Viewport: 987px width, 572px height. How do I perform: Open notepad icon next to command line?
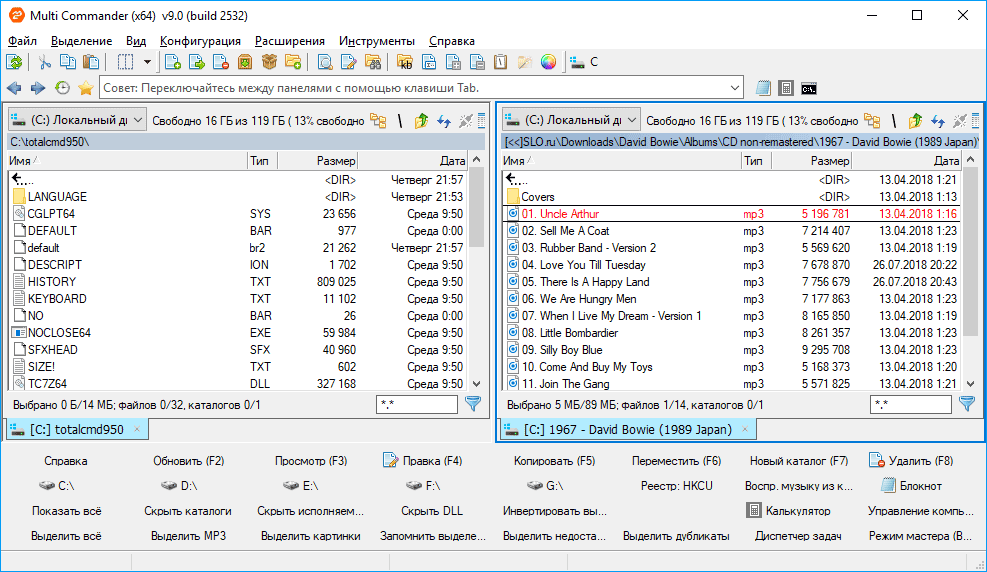click(763, 88)
